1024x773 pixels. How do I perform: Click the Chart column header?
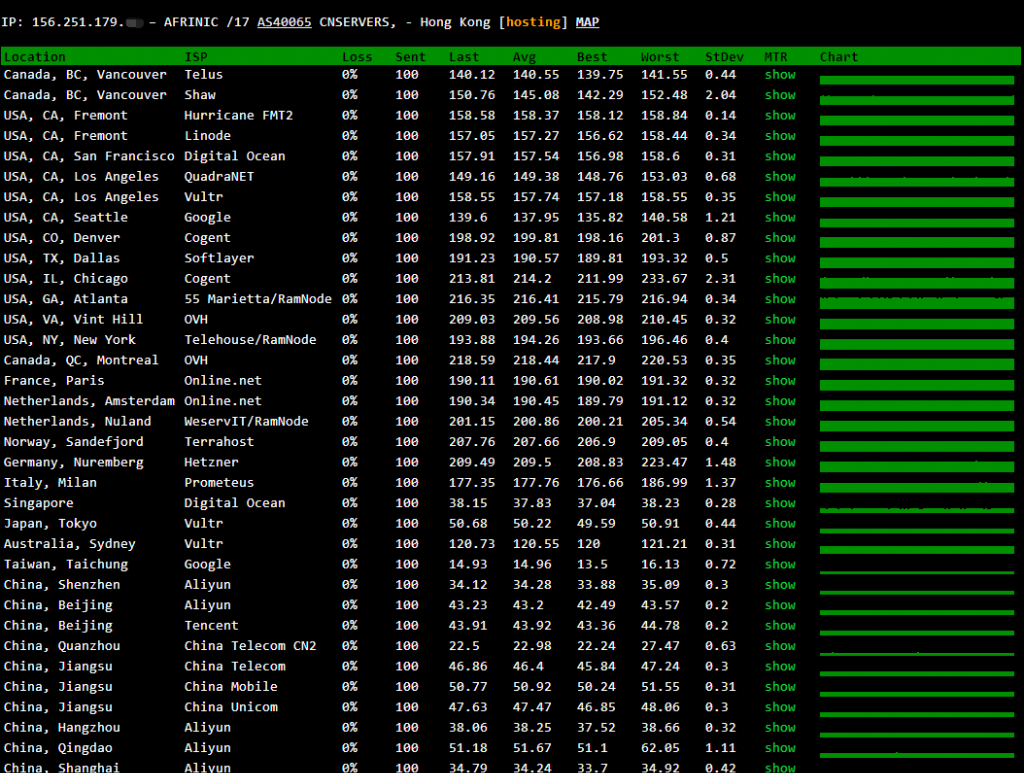pos(839,57)
